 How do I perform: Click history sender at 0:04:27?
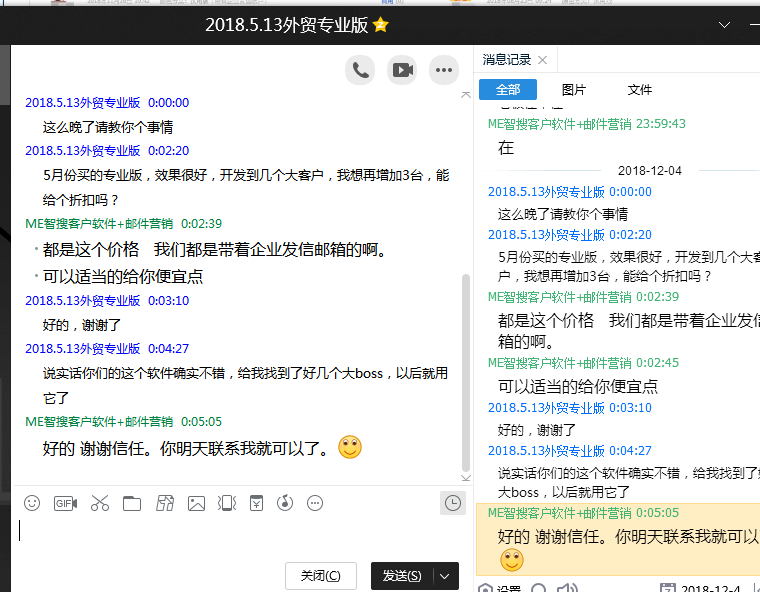[x=546, y=451]
